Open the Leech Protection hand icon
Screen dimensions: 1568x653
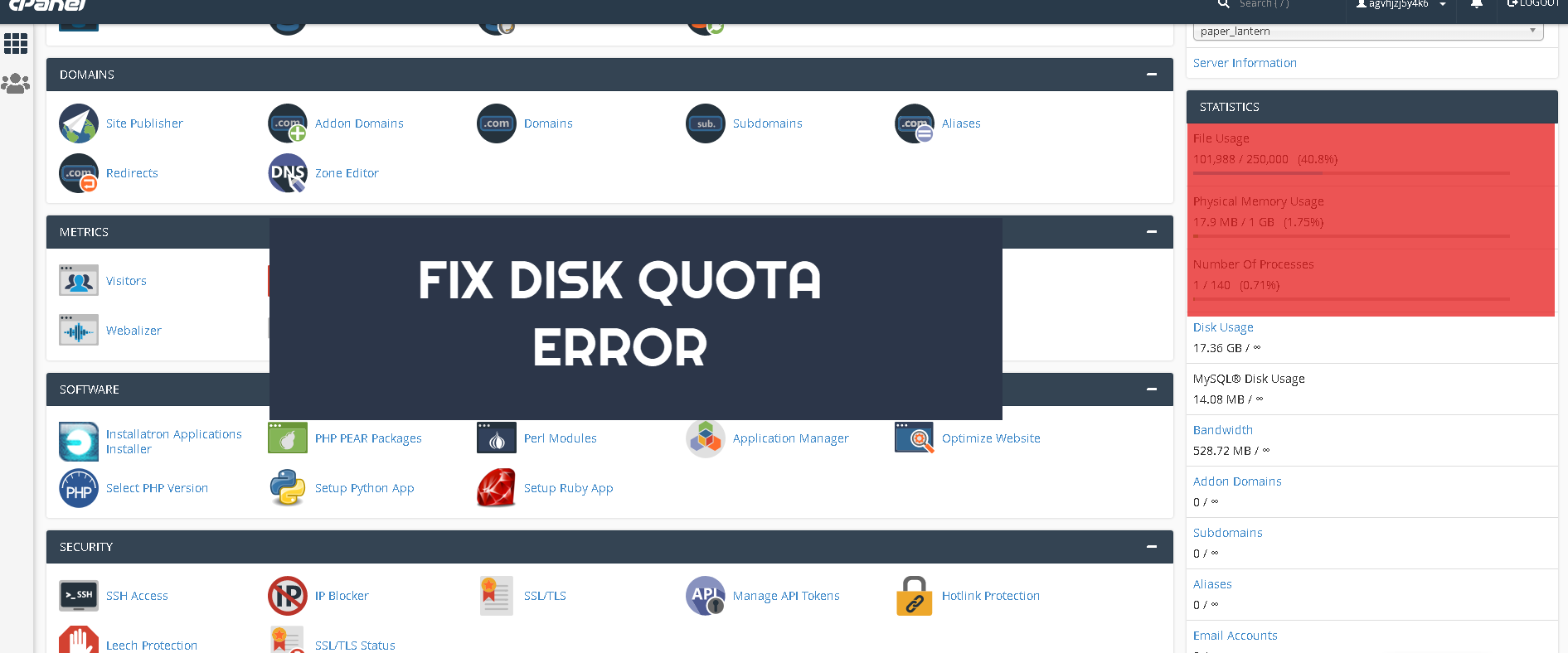79,641
